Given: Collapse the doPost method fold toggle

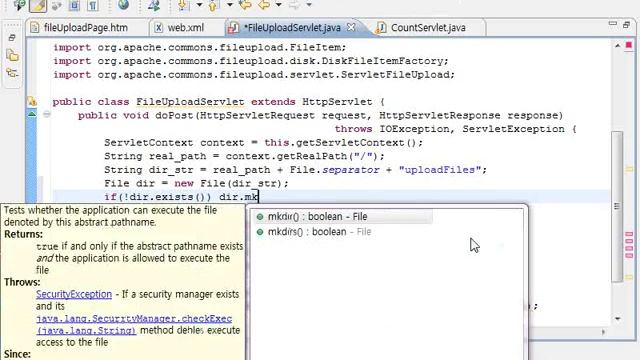Looking at the screenshot, I should [47, 115].
